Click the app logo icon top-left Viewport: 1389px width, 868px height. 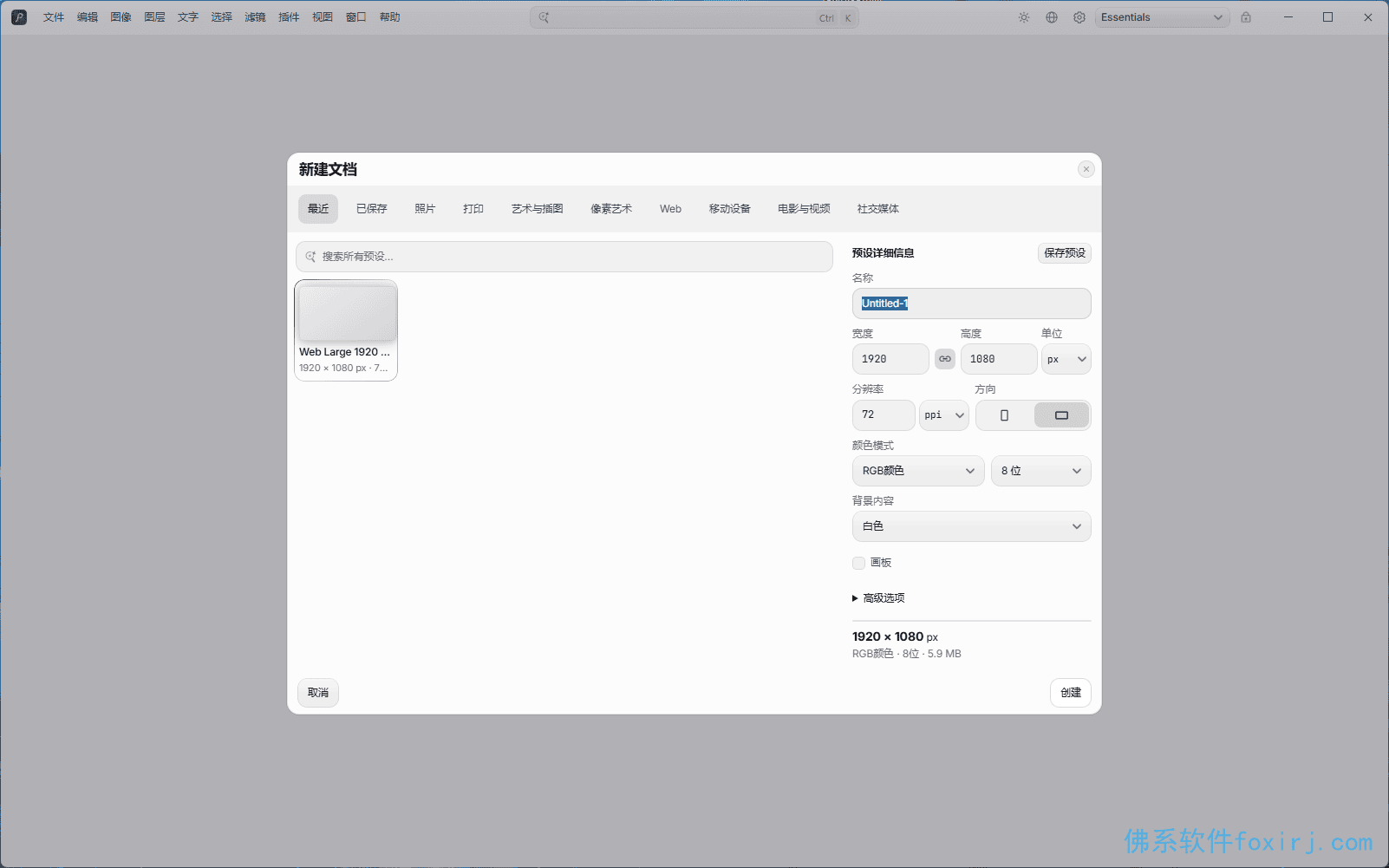[x=19, y=17]
